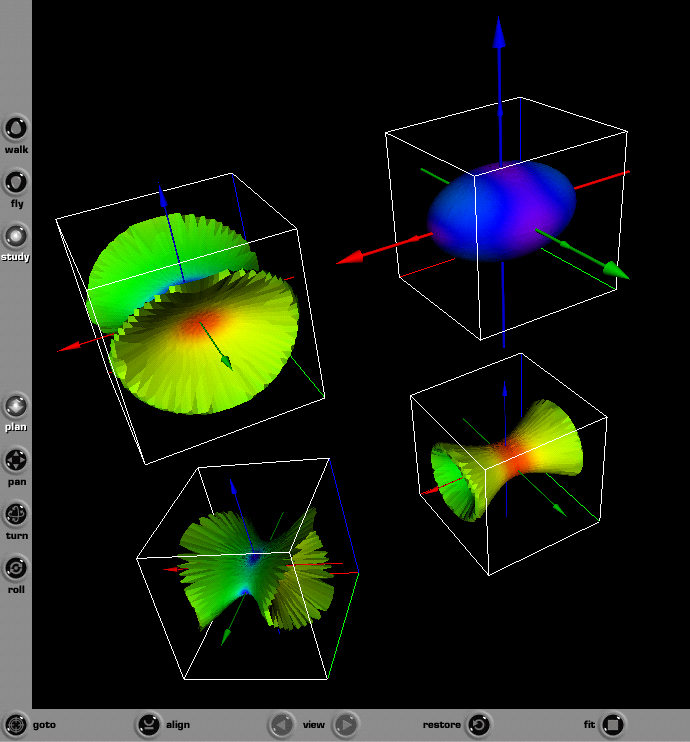Click the 'goto' text label
The width and height of the screenshot is (690, 742).
[44, 725]
